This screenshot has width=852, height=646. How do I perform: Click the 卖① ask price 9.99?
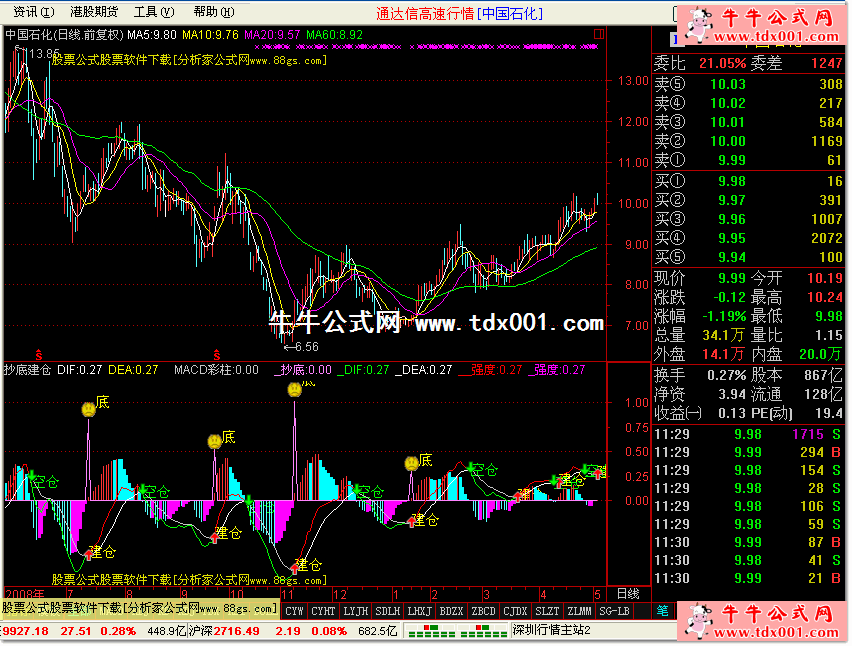point(732,160)
